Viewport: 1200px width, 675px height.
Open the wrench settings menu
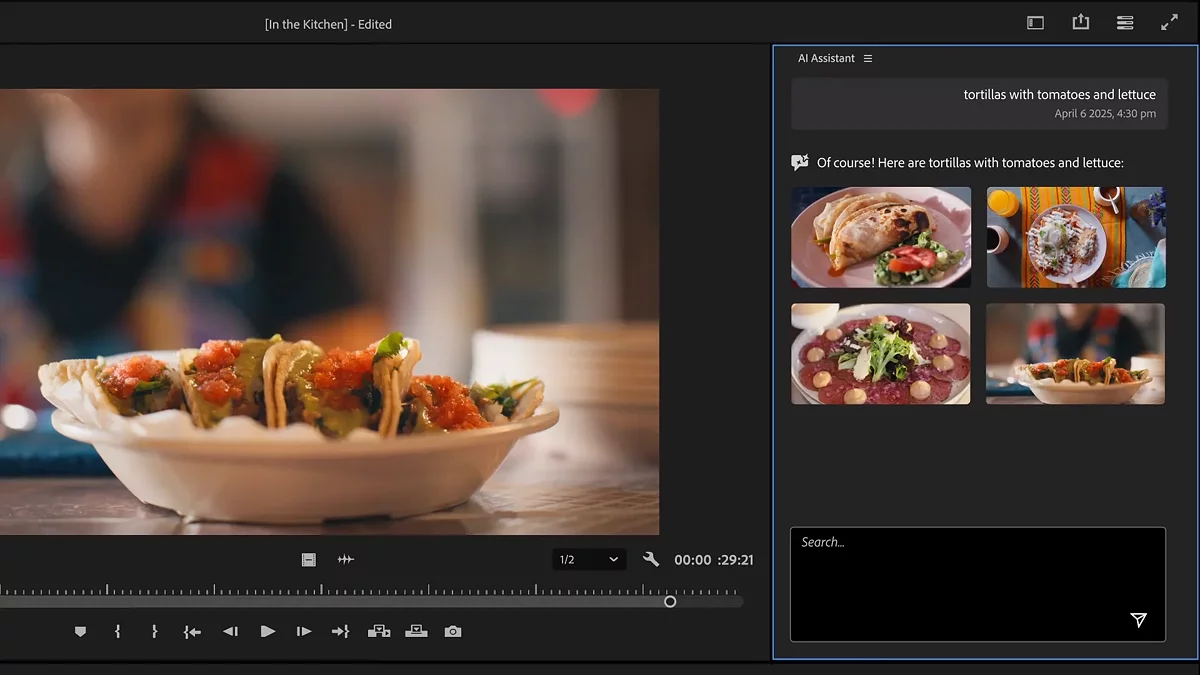tap(651, 560)
